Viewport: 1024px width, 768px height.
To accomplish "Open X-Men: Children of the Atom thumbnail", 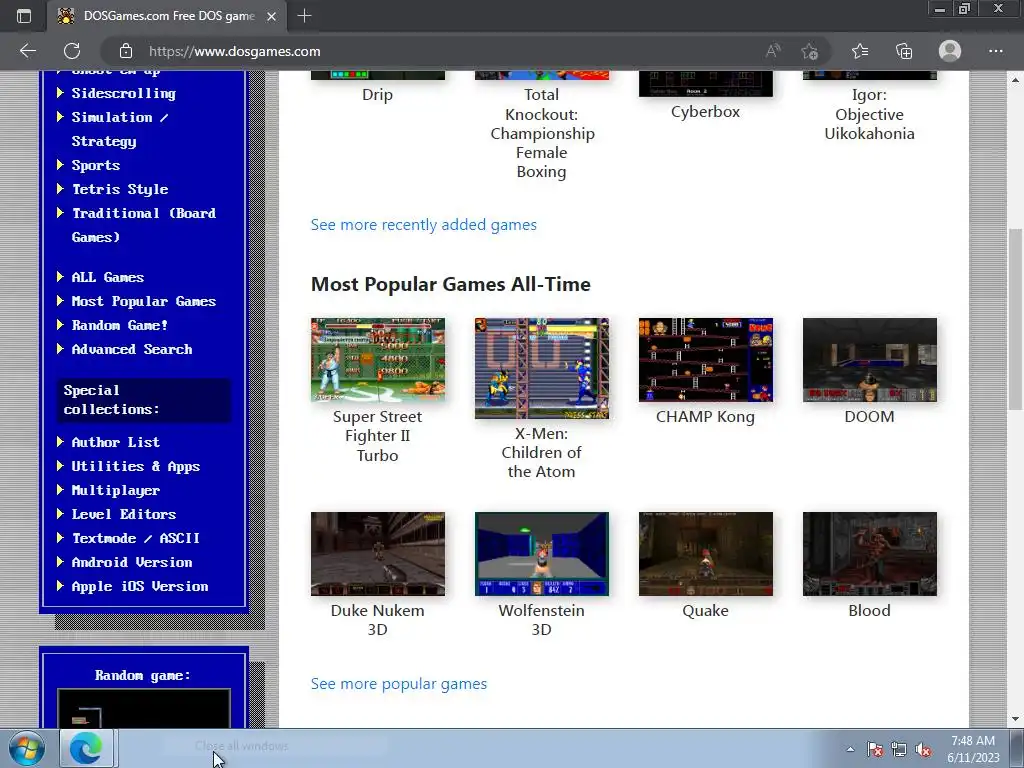I will [542, 368].
